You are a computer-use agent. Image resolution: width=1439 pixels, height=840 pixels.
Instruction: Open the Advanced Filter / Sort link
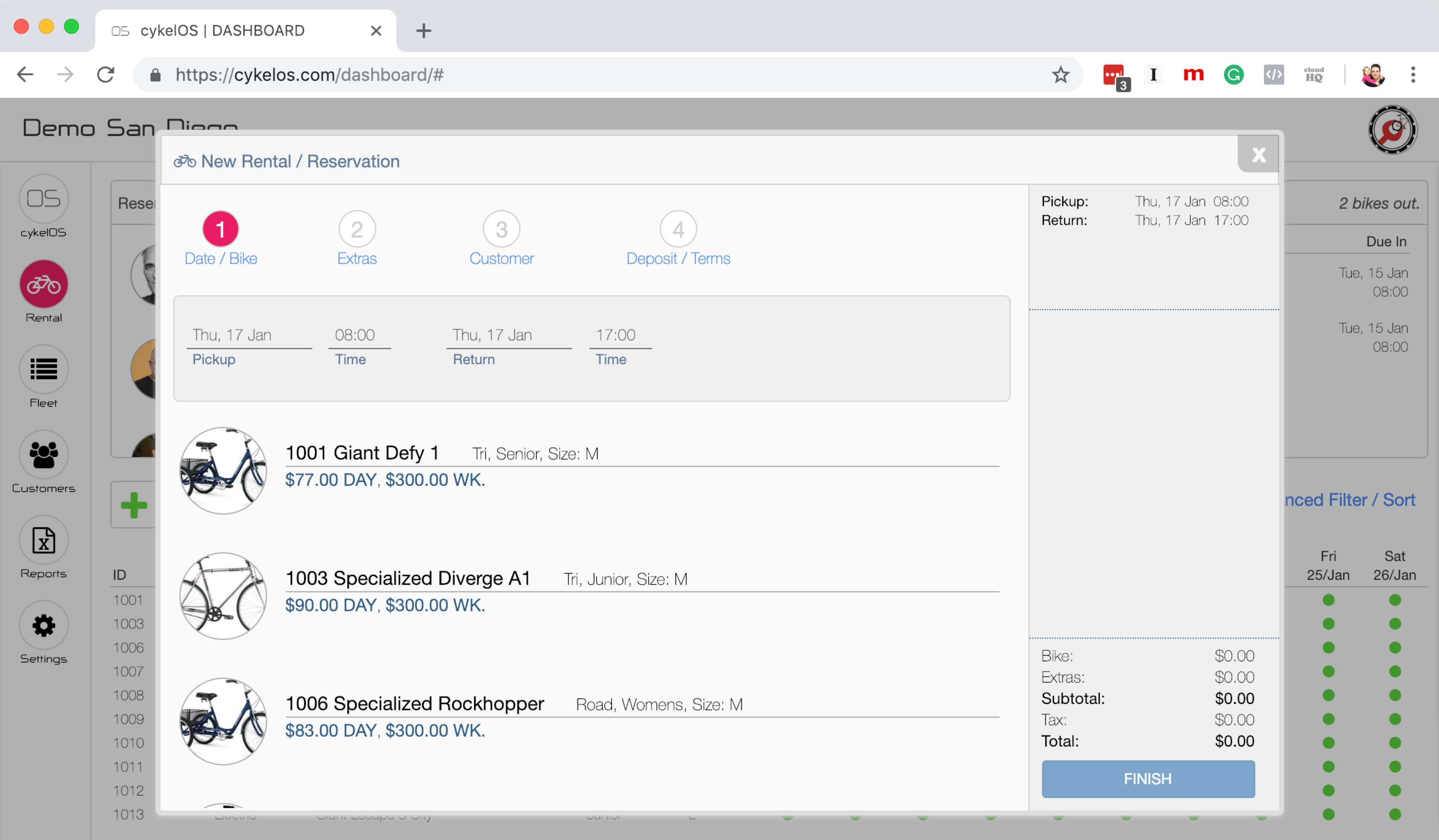point(1350,500)
